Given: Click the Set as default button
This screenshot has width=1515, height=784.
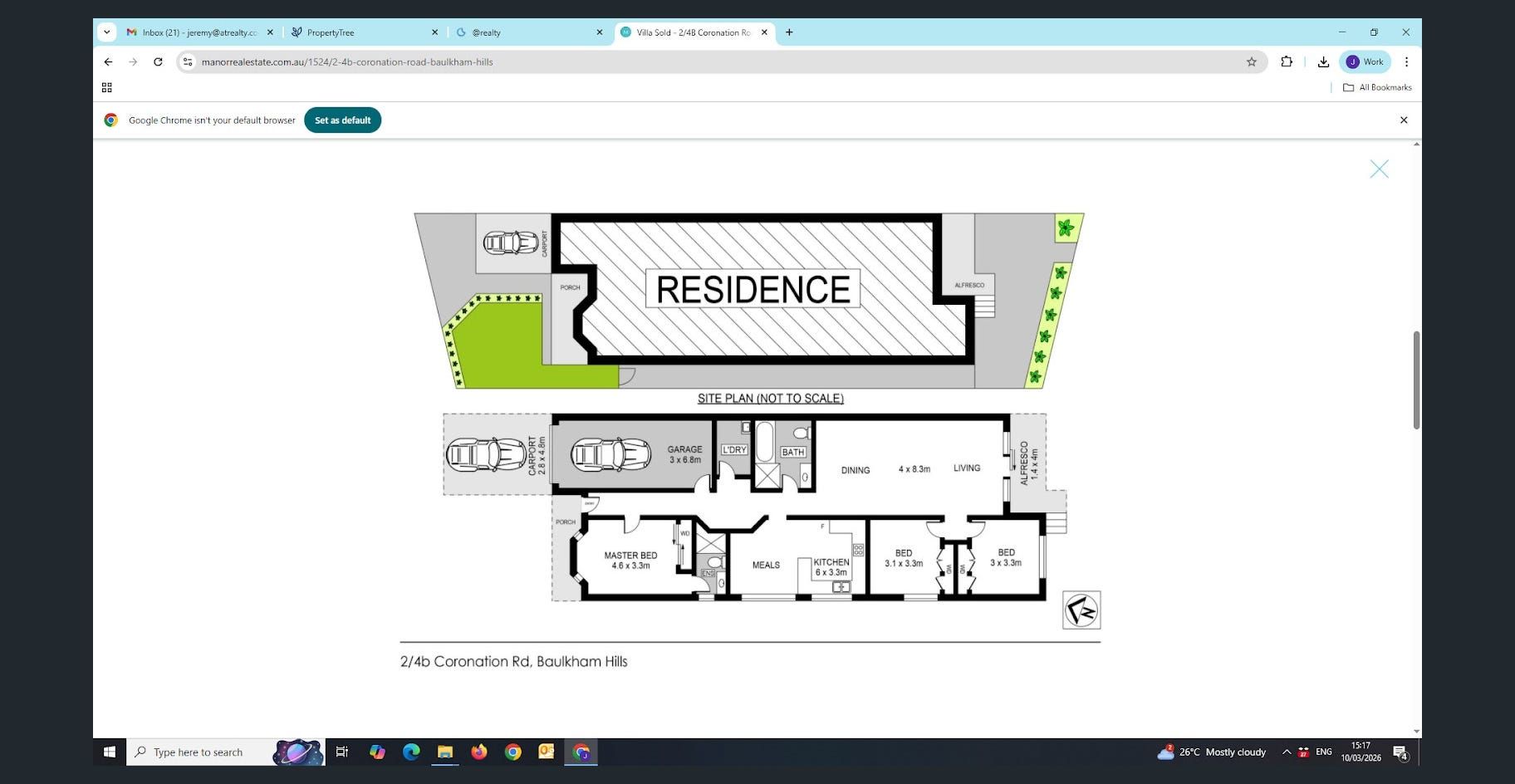Looking at the screenshot, I should click(x=342, y=120).
